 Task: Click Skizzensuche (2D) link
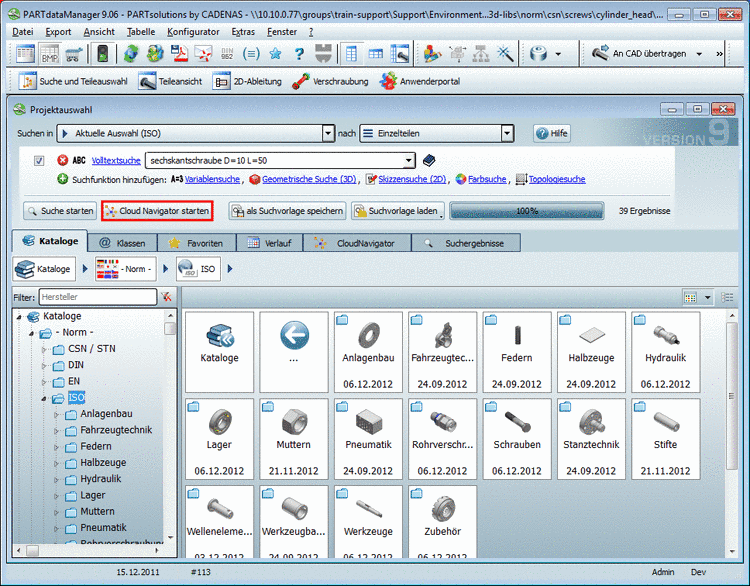[x=412, y=179]
